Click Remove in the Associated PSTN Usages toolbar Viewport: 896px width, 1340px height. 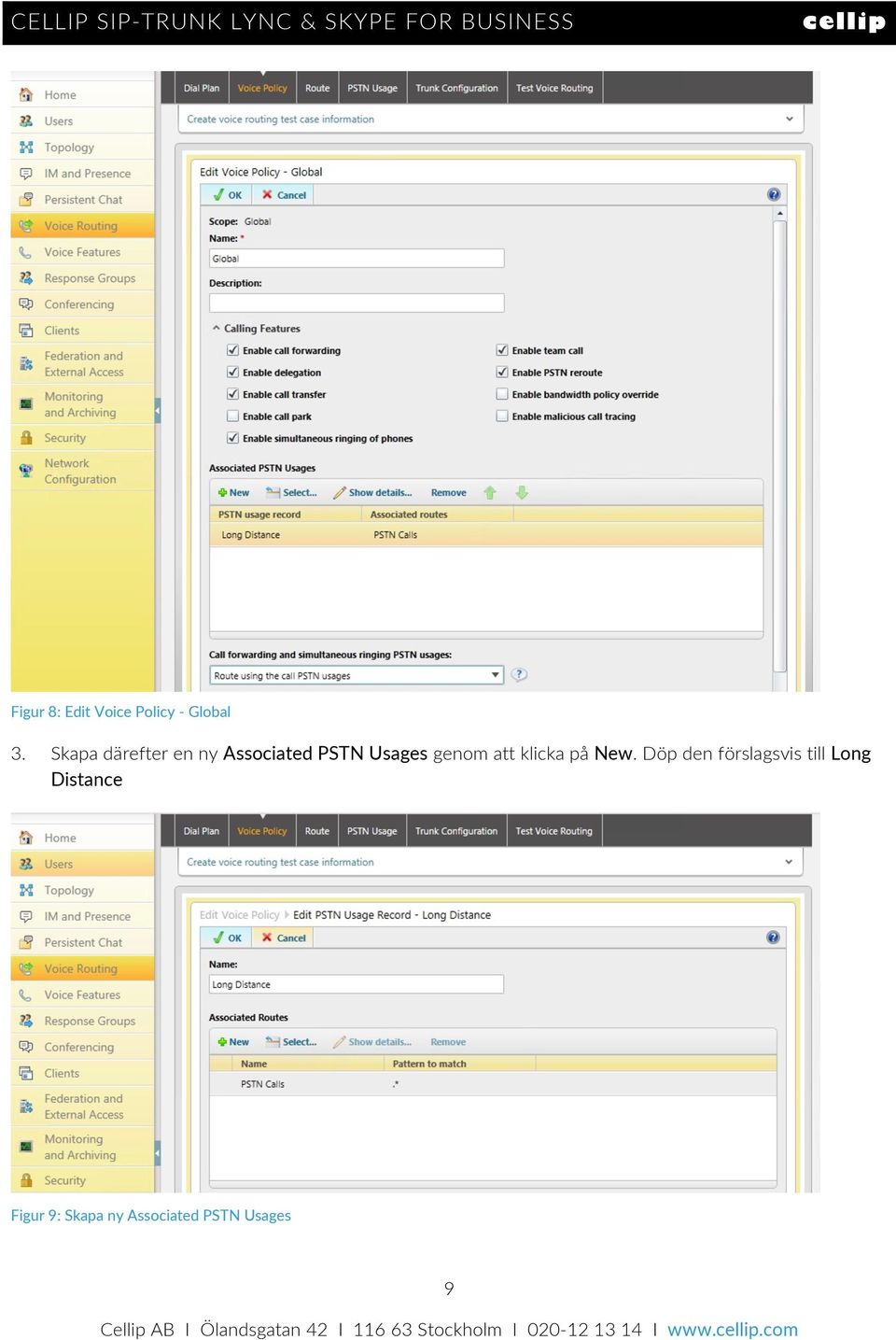click(448, 492)
